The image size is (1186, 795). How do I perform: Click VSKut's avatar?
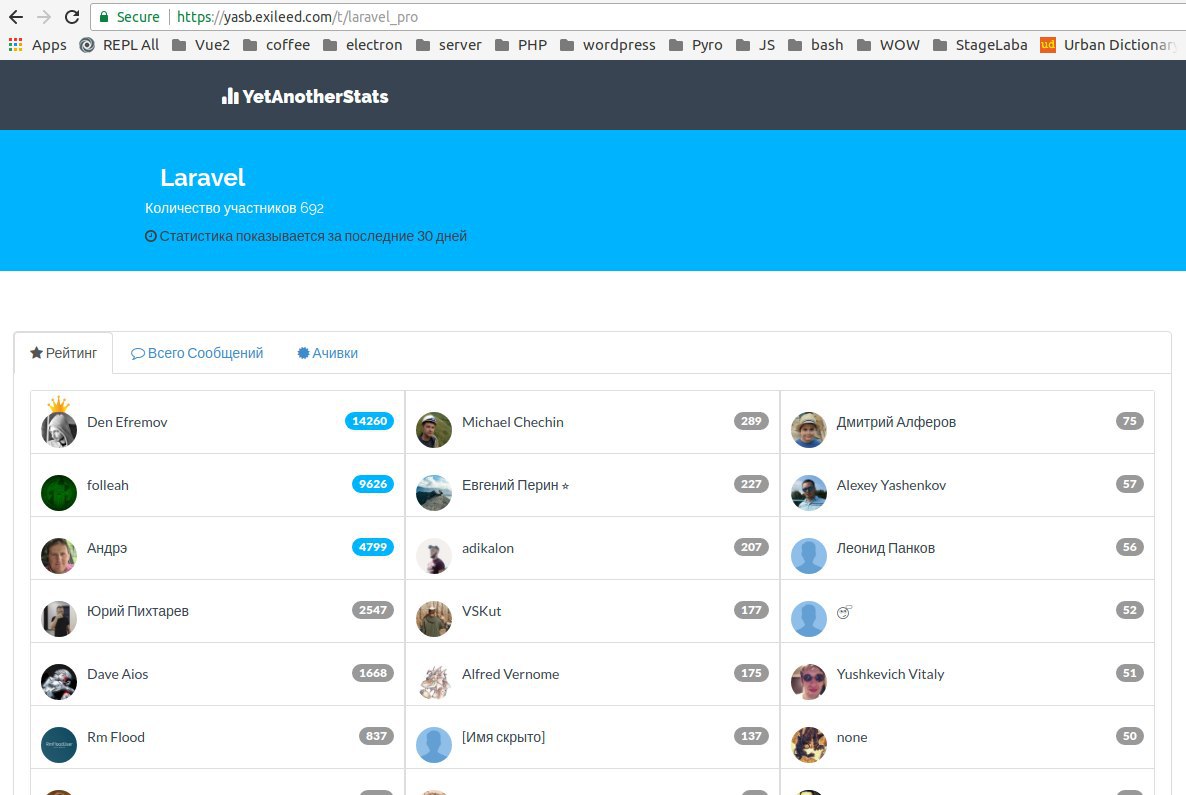pos(434,618)
